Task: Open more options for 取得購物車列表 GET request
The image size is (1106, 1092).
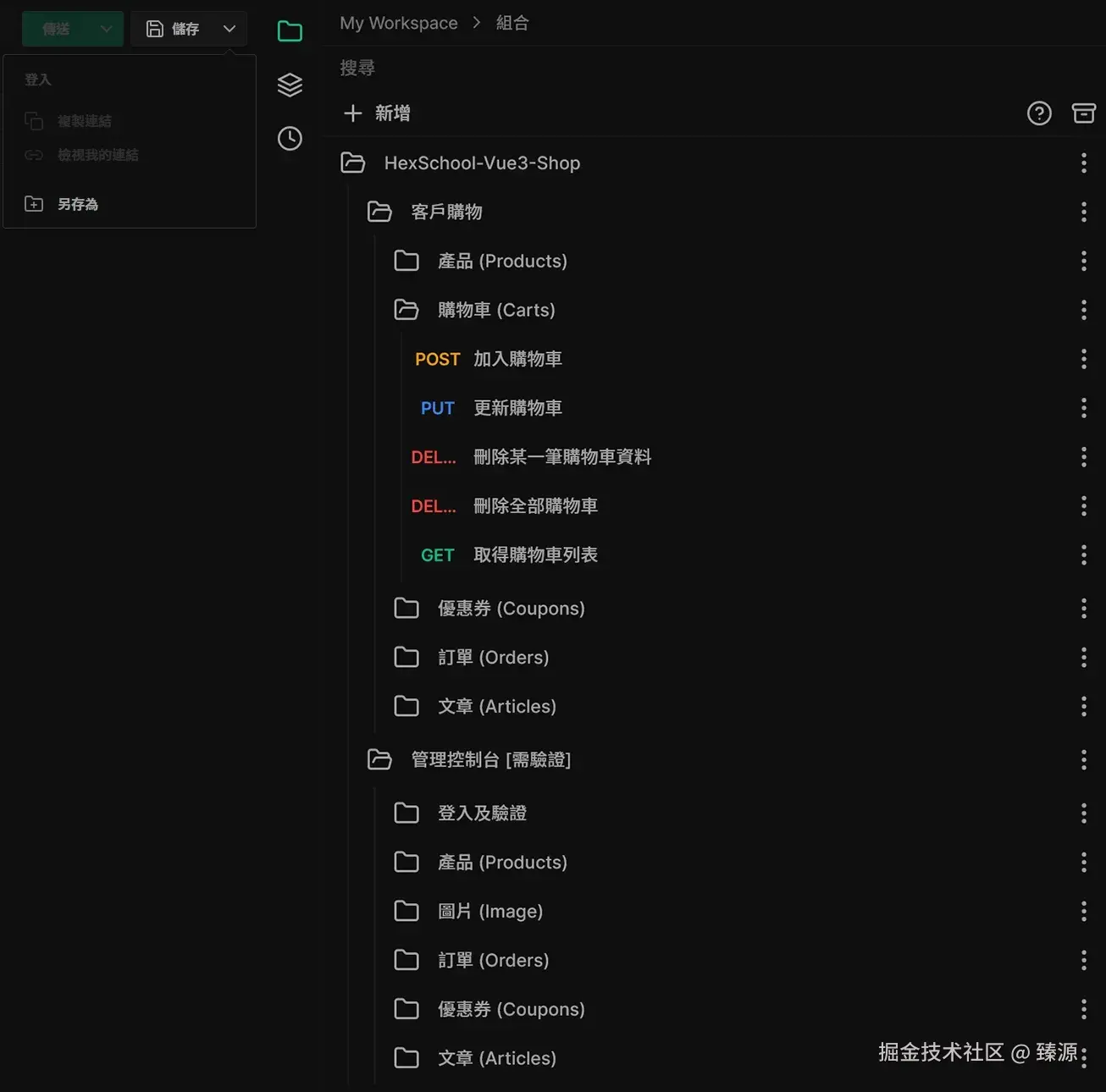Action: click(1083, 554)
